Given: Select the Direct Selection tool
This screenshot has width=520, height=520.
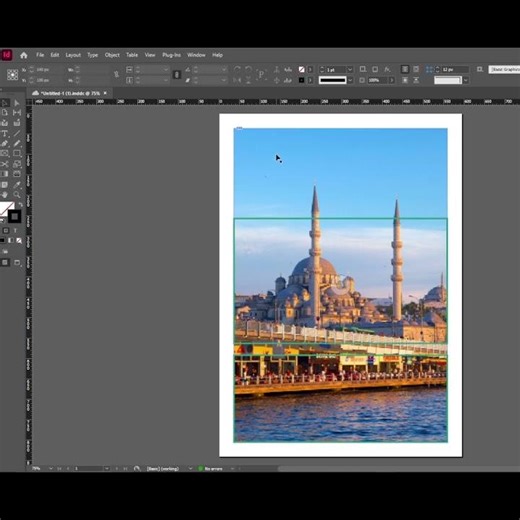Looking at the screenshot, I should (x=17, y=103).
